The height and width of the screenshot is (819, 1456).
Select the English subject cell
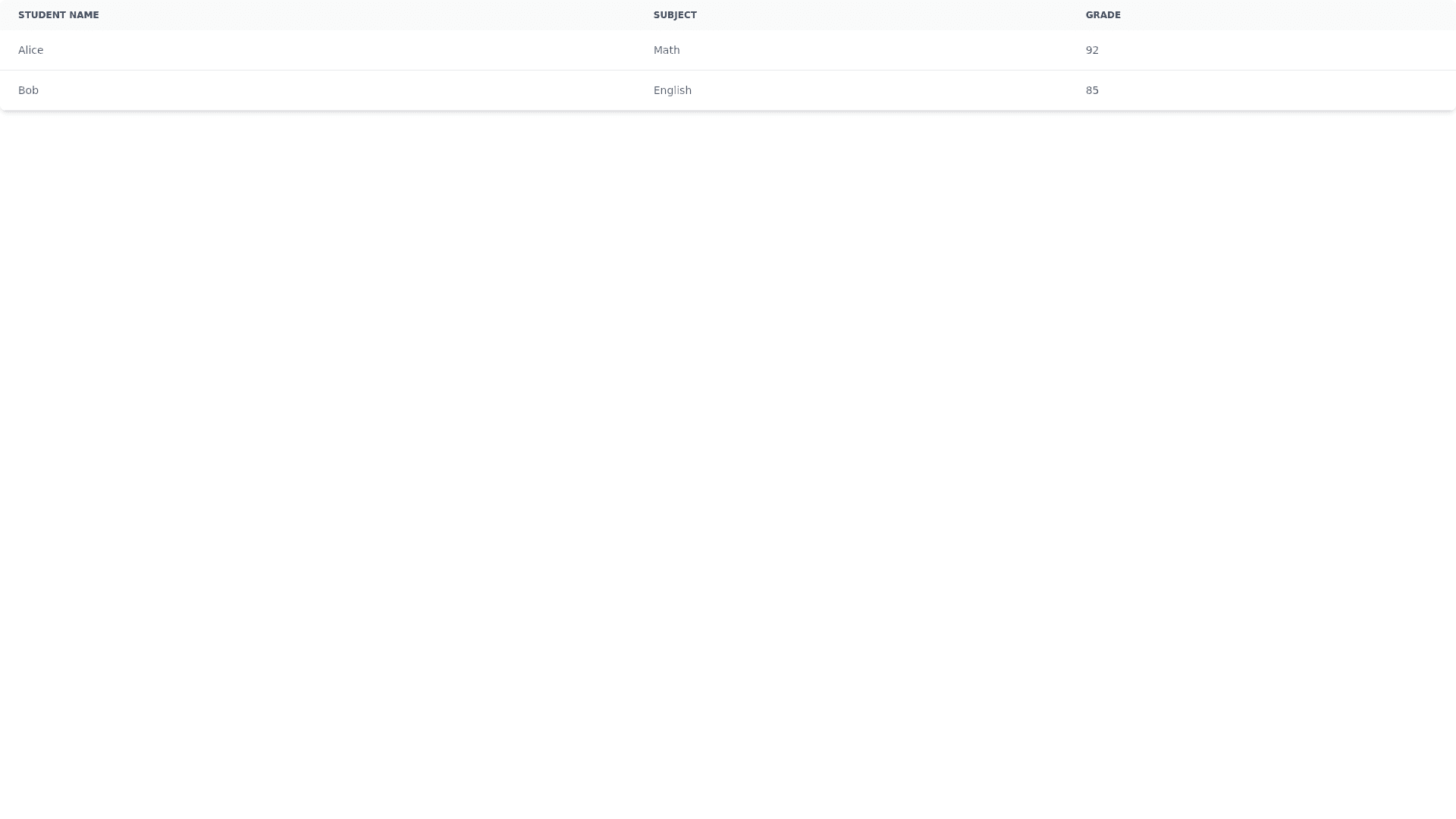[673, 90]
